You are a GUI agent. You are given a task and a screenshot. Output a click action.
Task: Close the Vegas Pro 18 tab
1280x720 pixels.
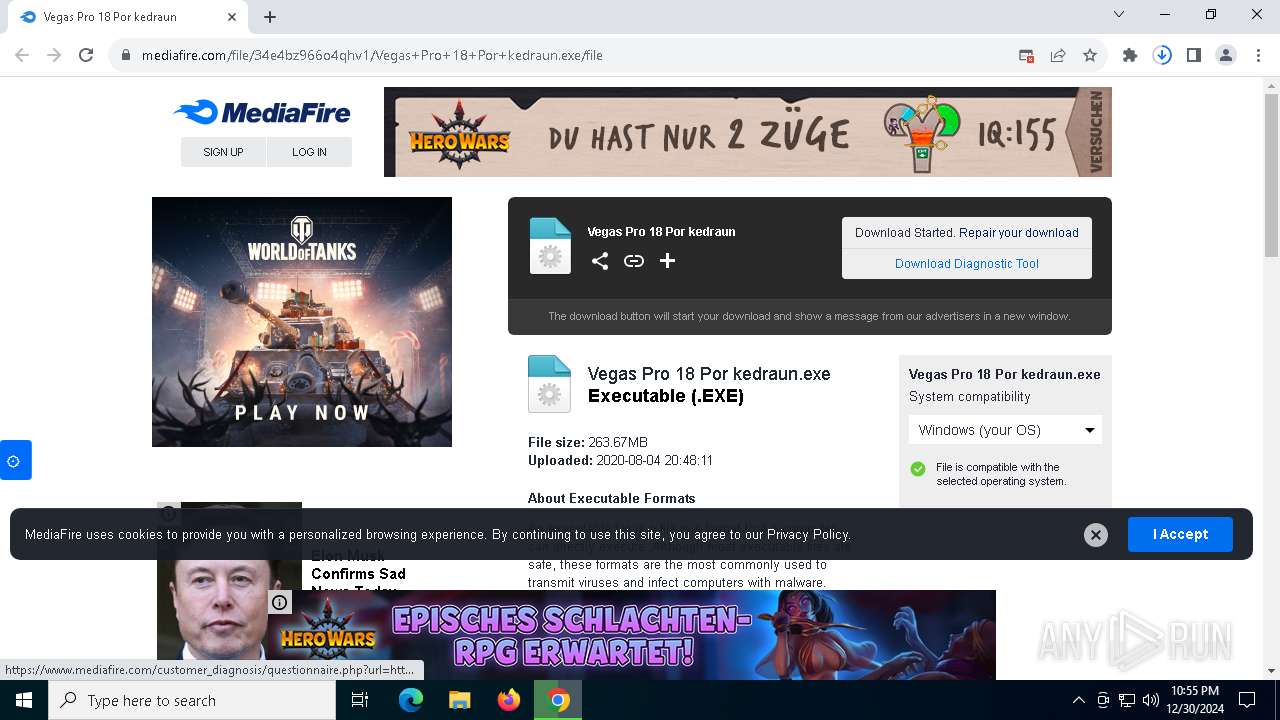(x=232, y=17)
